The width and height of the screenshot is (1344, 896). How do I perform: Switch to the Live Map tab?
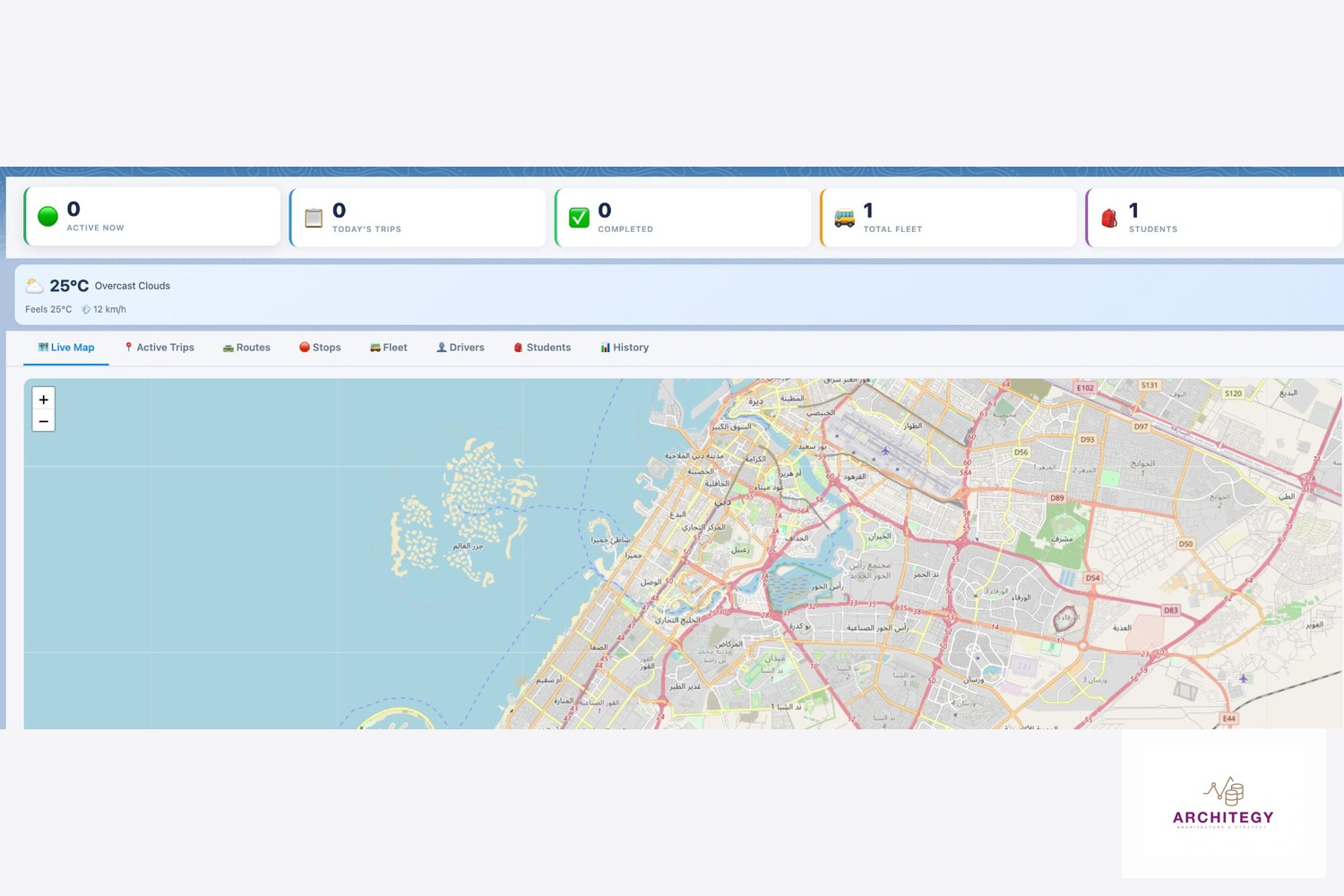coord(66,348)
